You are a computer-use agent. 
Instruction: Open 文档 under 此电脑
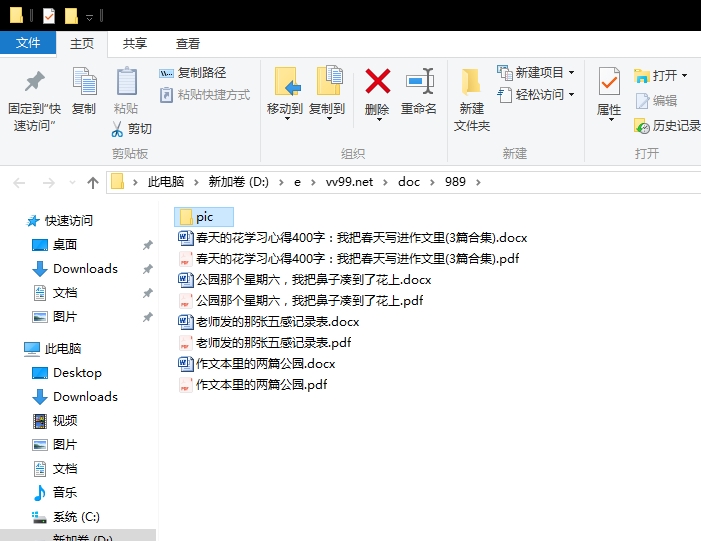55,469
